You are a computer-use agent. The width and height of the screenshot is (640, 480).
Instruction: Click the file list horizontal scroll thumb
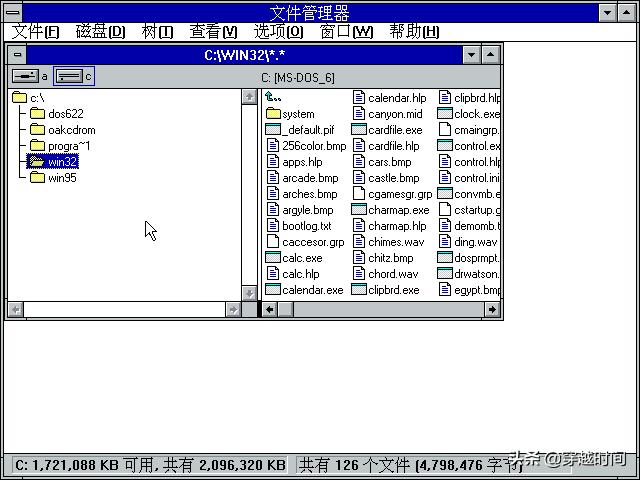pyautogui.click(x=285, y=309)
